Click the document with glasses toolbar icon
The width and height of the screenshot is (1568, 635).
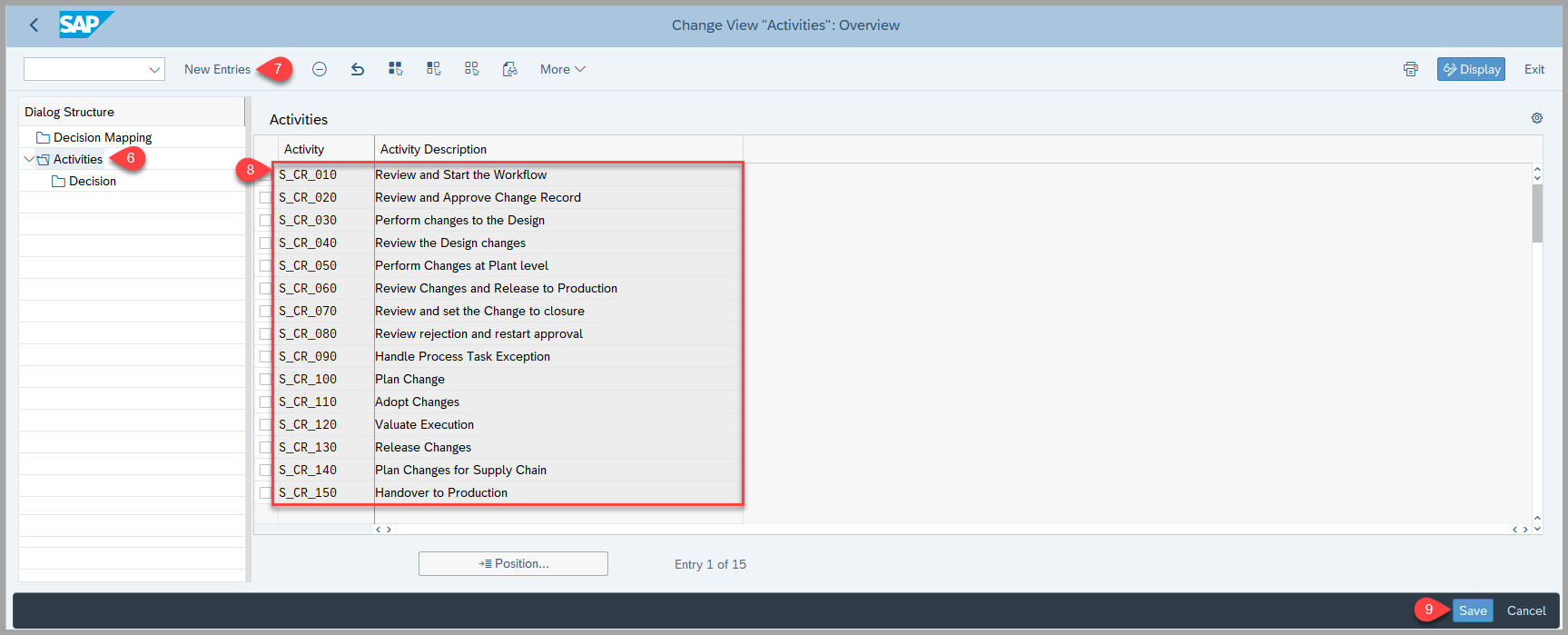pos(510,69)
